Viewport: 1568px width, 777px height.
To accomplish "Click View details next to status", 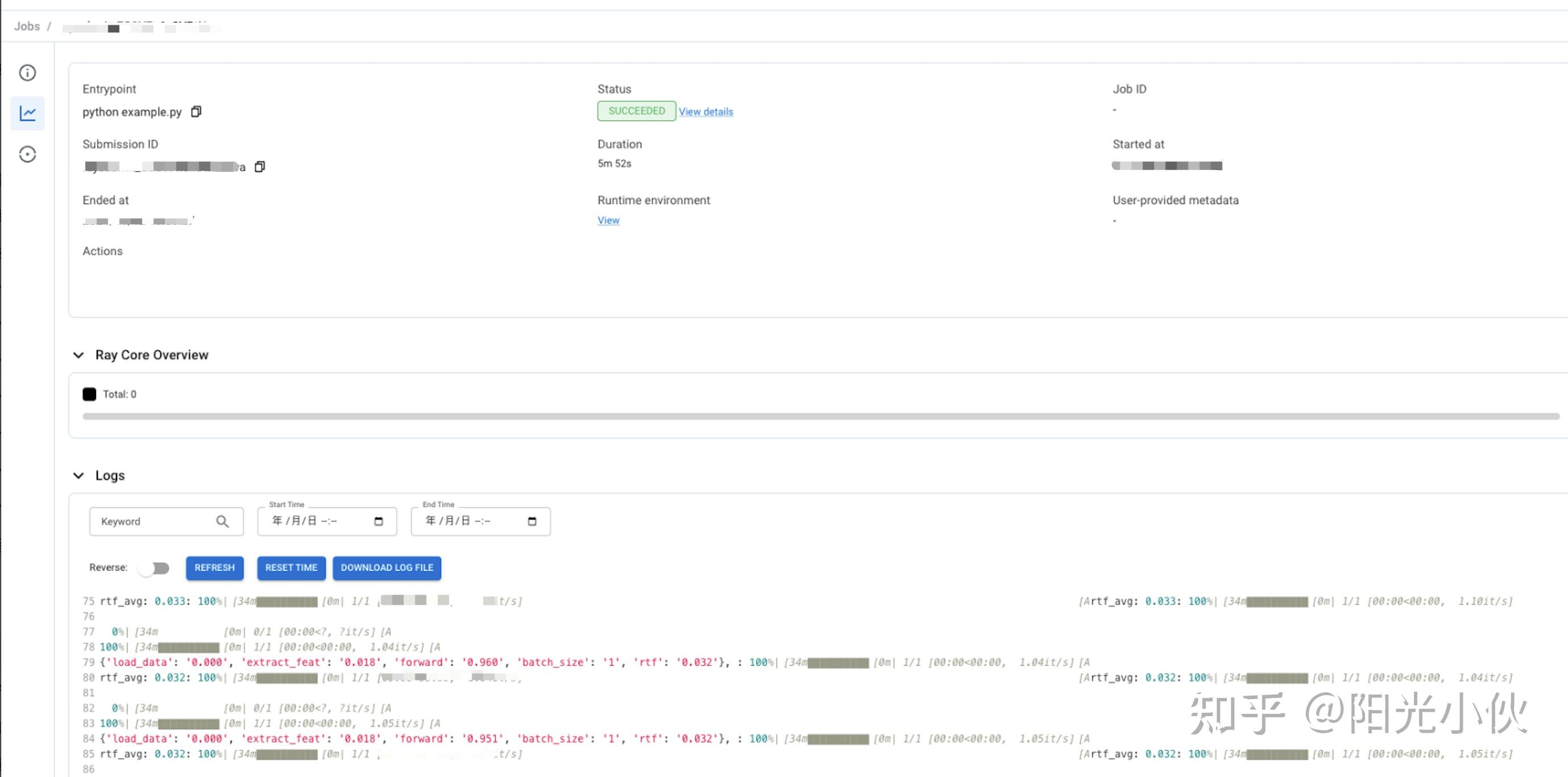I will pos(706,111).
